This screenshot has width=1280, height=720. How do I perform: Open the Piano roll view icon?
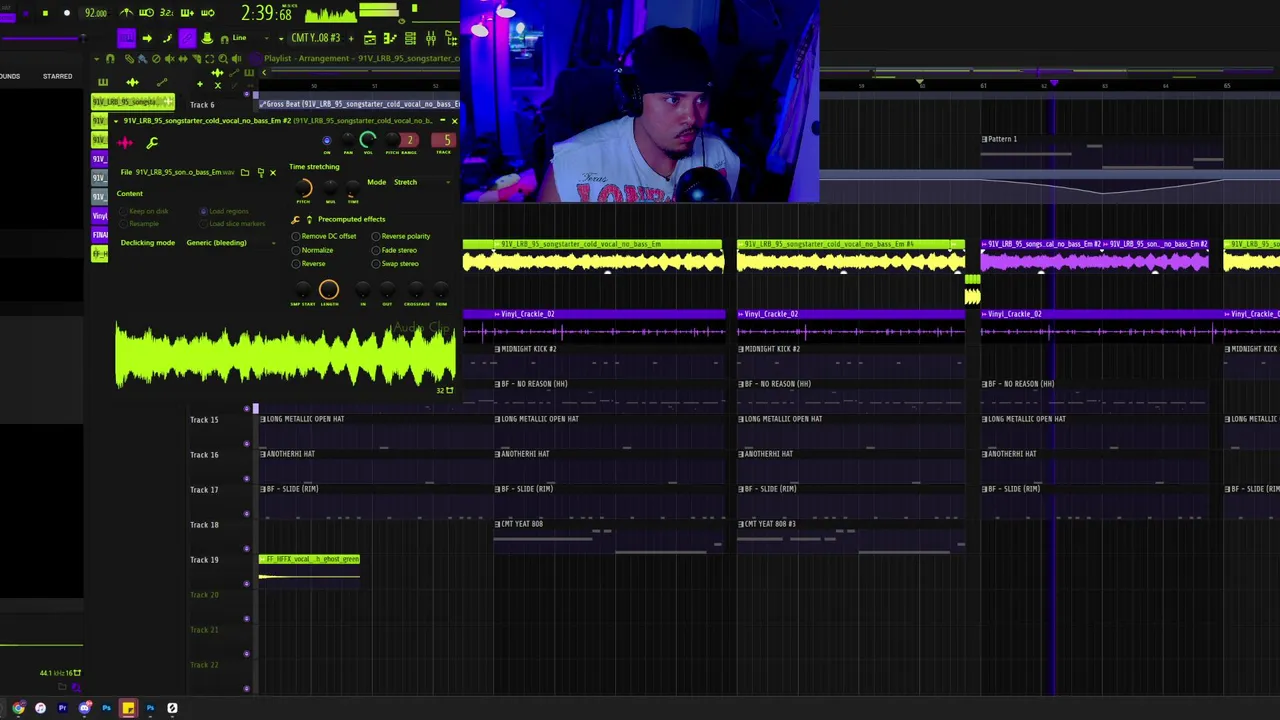pyautogui.click(x=390, y=38)
